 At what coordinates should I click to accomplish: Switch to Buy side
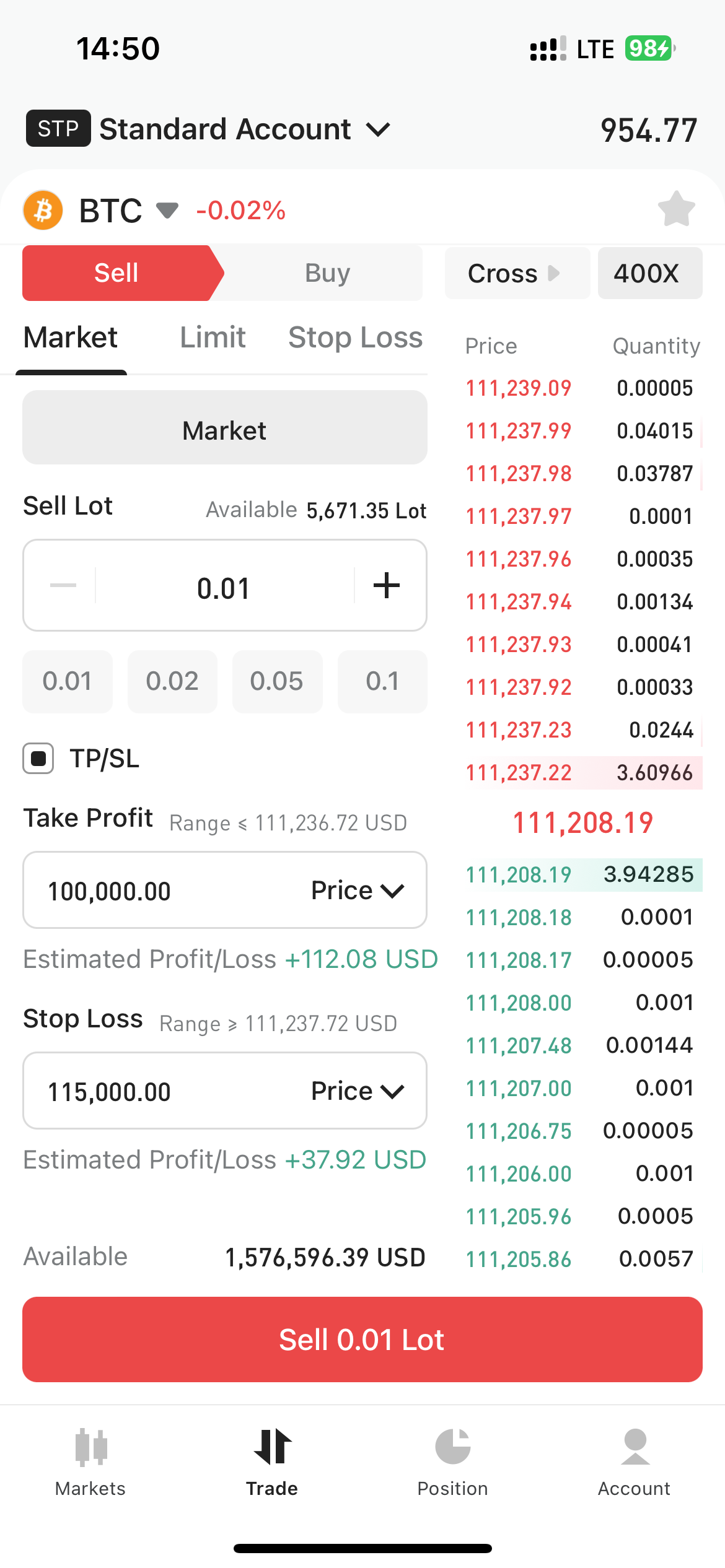coord(327,273)
